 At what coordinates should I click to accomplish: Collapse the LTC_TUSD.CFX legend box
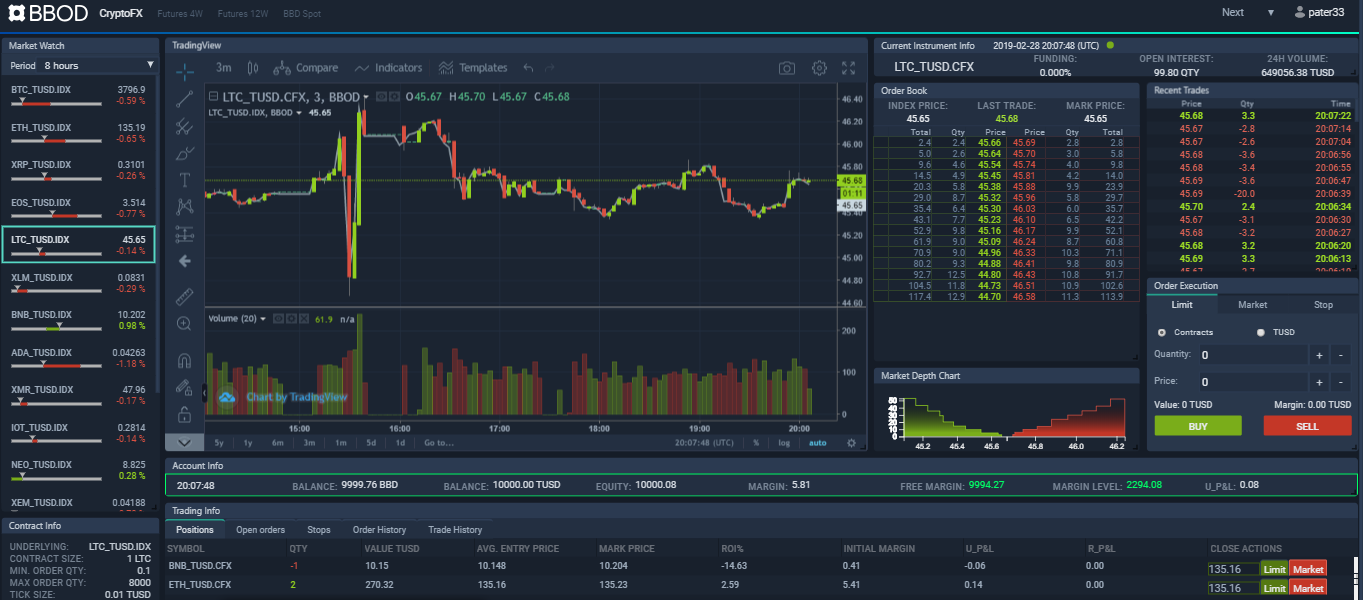pos(211,97)
